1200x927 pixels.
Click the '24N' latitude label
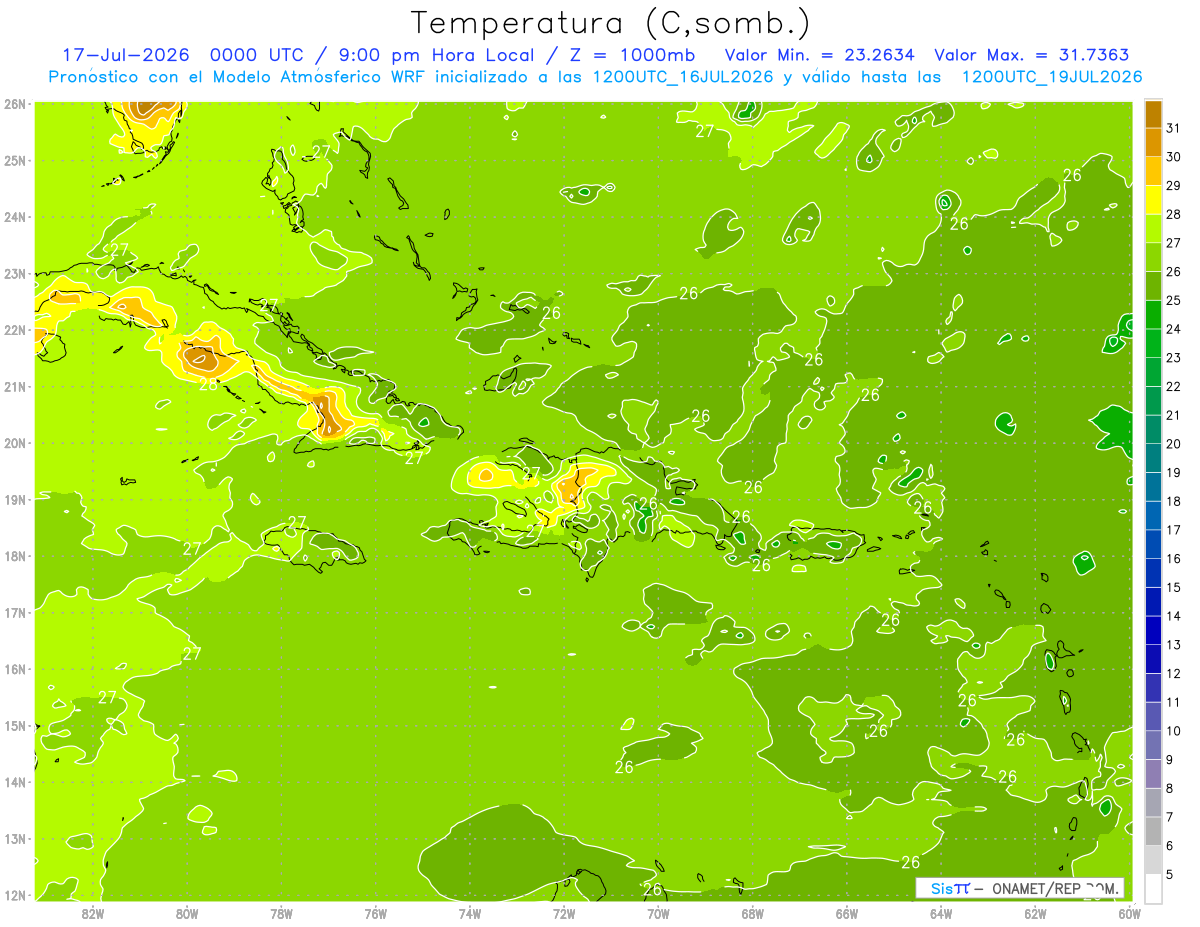(x=15, y=216)
